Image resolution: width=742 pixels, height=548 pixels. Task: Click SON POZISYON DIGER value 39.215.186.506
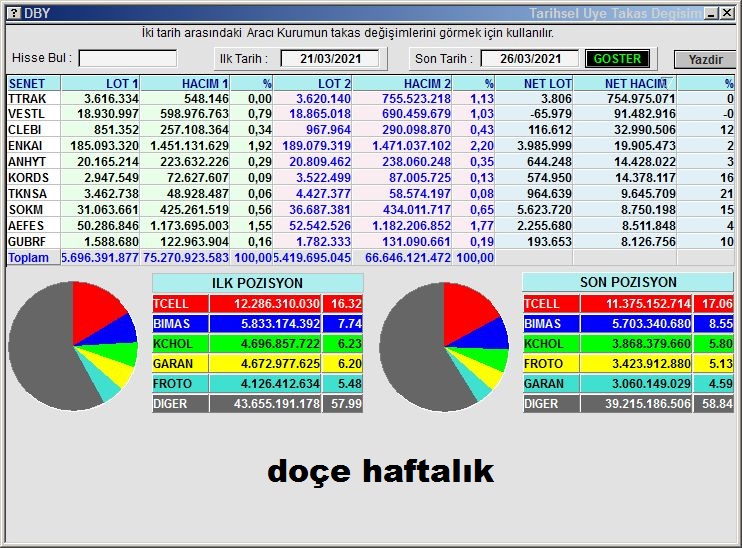click(x=648, y=404)
